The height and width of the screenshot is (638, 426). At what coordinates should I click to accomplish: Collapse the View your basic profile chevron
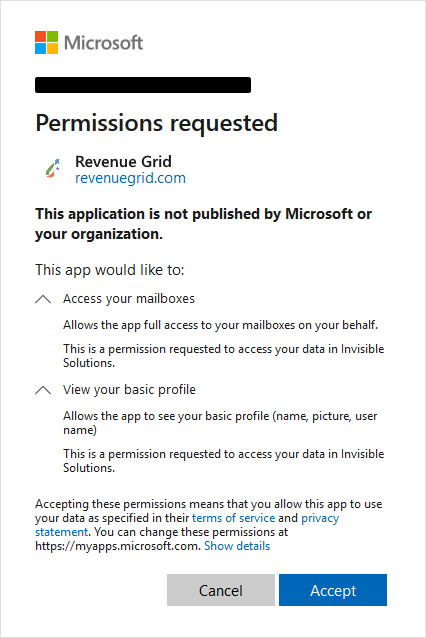43,390
